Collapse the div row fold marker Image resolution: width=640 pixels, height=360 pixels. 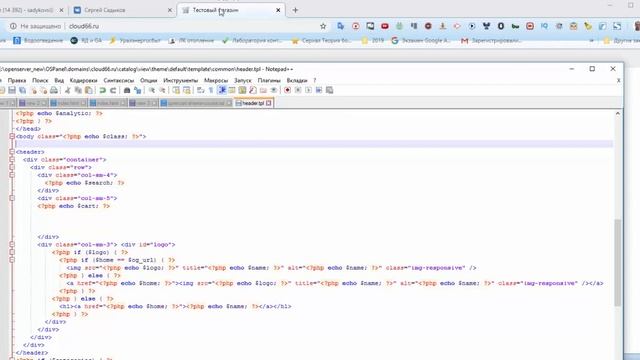12,167
